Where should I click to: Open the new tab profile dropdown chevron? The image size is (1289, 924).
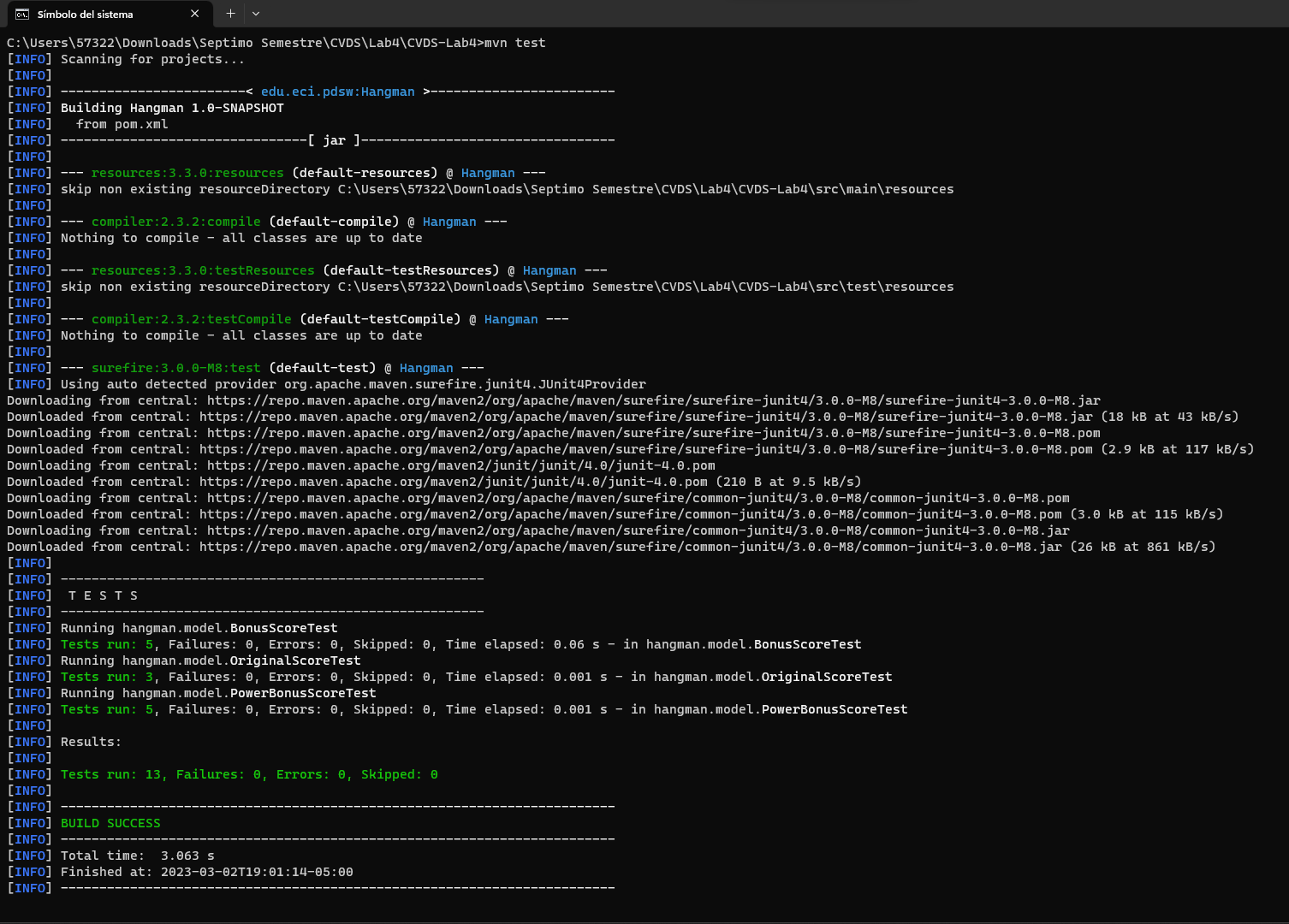click(x=255, y=14)
